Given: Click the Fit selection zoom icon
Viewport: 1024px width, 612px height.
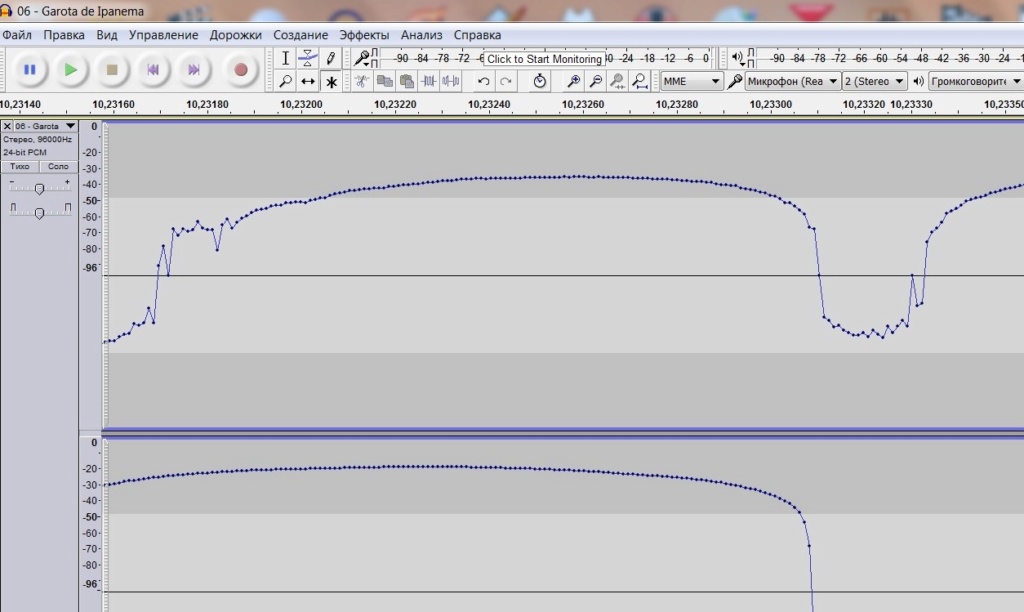Looking at the screenshot, I should click(618, 81).
